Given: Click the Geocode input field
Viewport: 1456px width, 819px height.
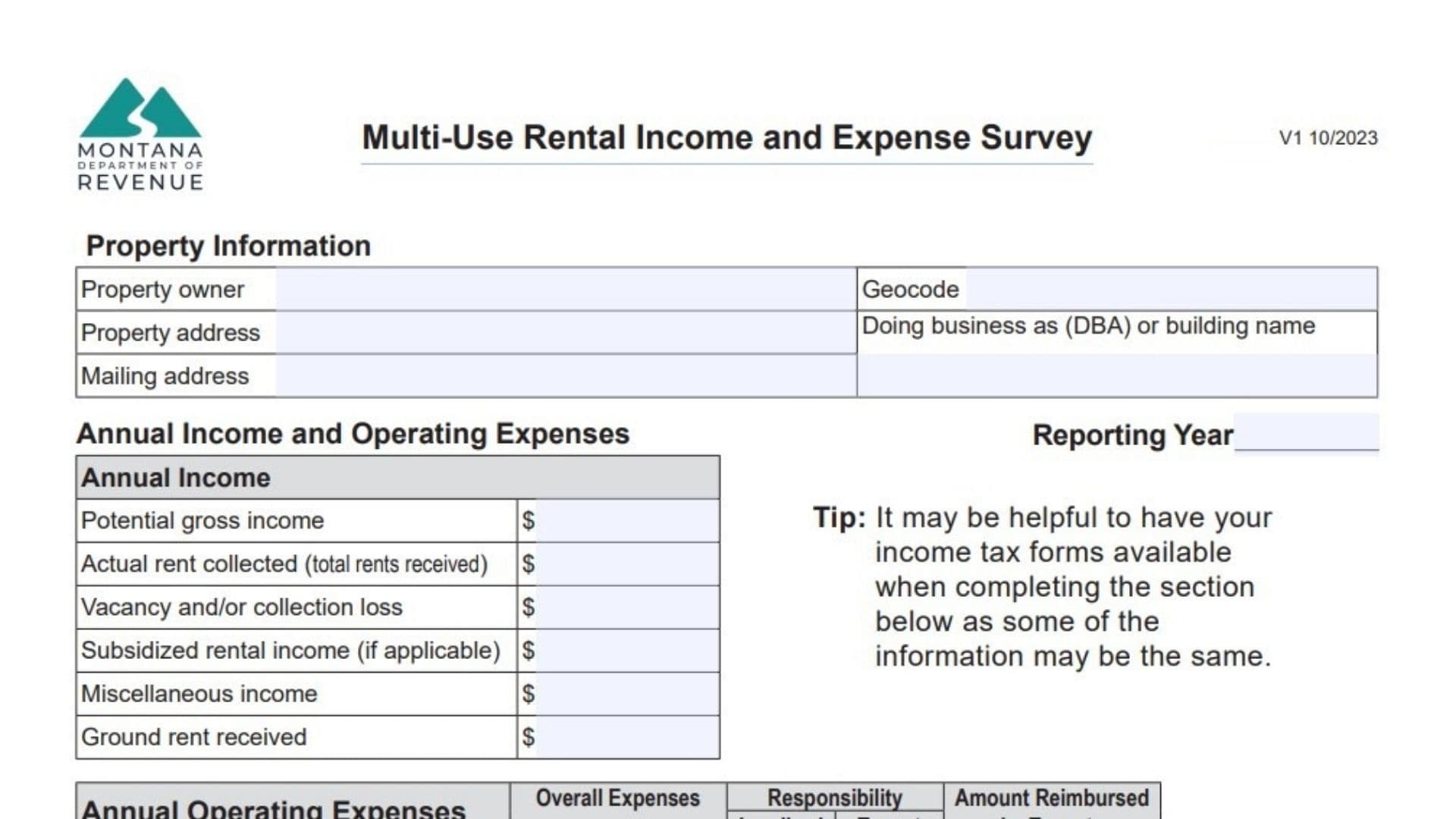Looking at the screenshot, I should [x=1170, y=290].
